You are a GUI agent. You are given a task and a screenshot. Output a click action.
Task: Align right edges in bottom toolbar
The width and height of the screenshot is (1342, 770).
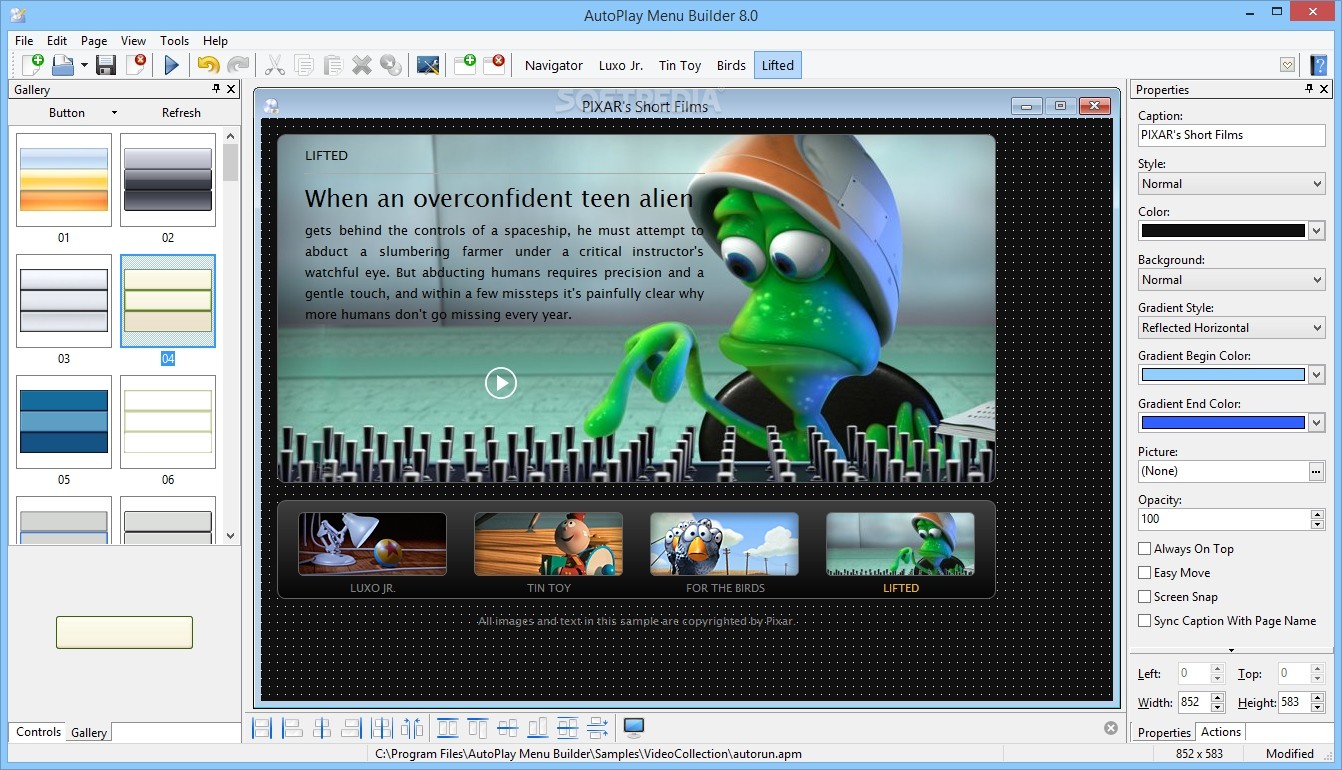(x=352, y=728)
